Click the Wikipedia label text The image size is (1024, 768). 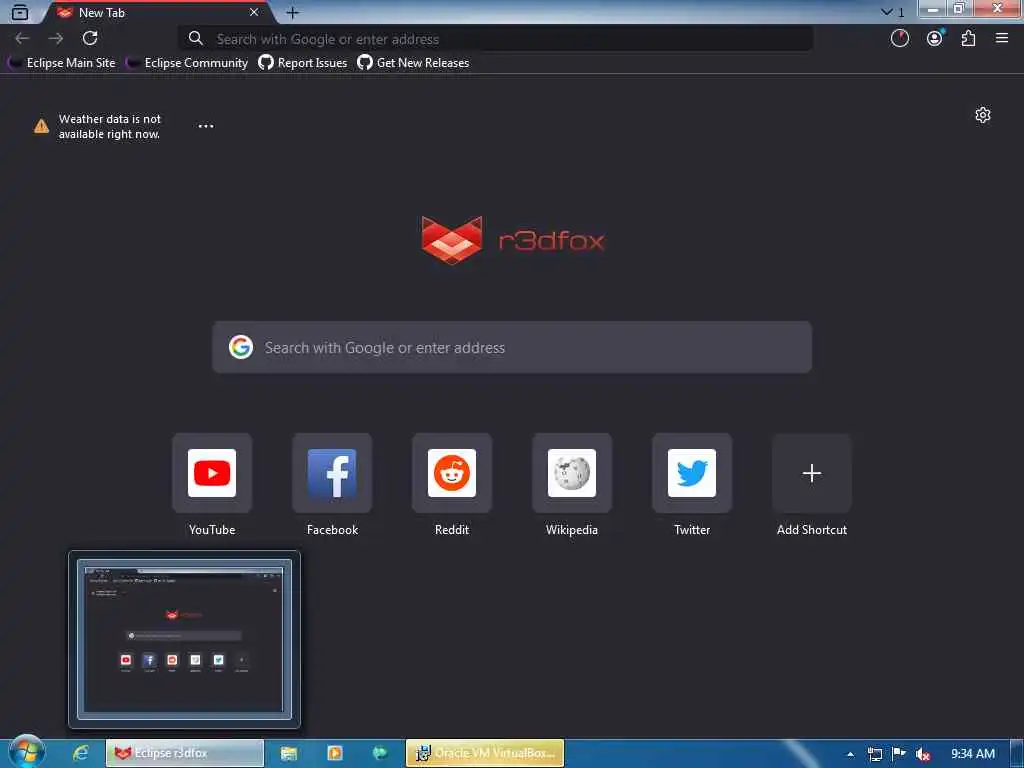pyautogui.click(x=572, y=530)
